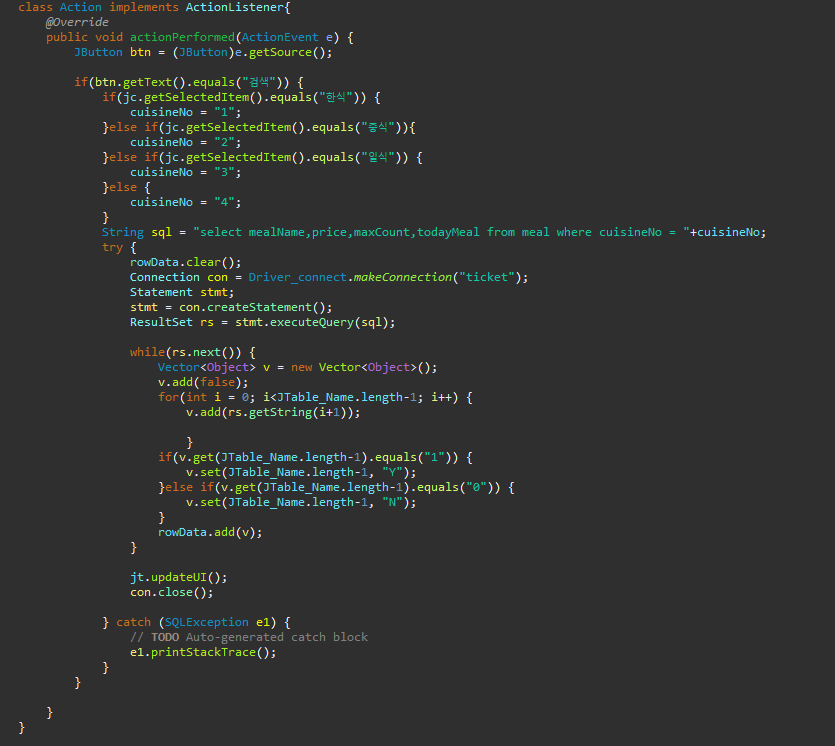
Task: Click 'updateUI' in jt.updateUI()
Action: (x=179, y=577)
